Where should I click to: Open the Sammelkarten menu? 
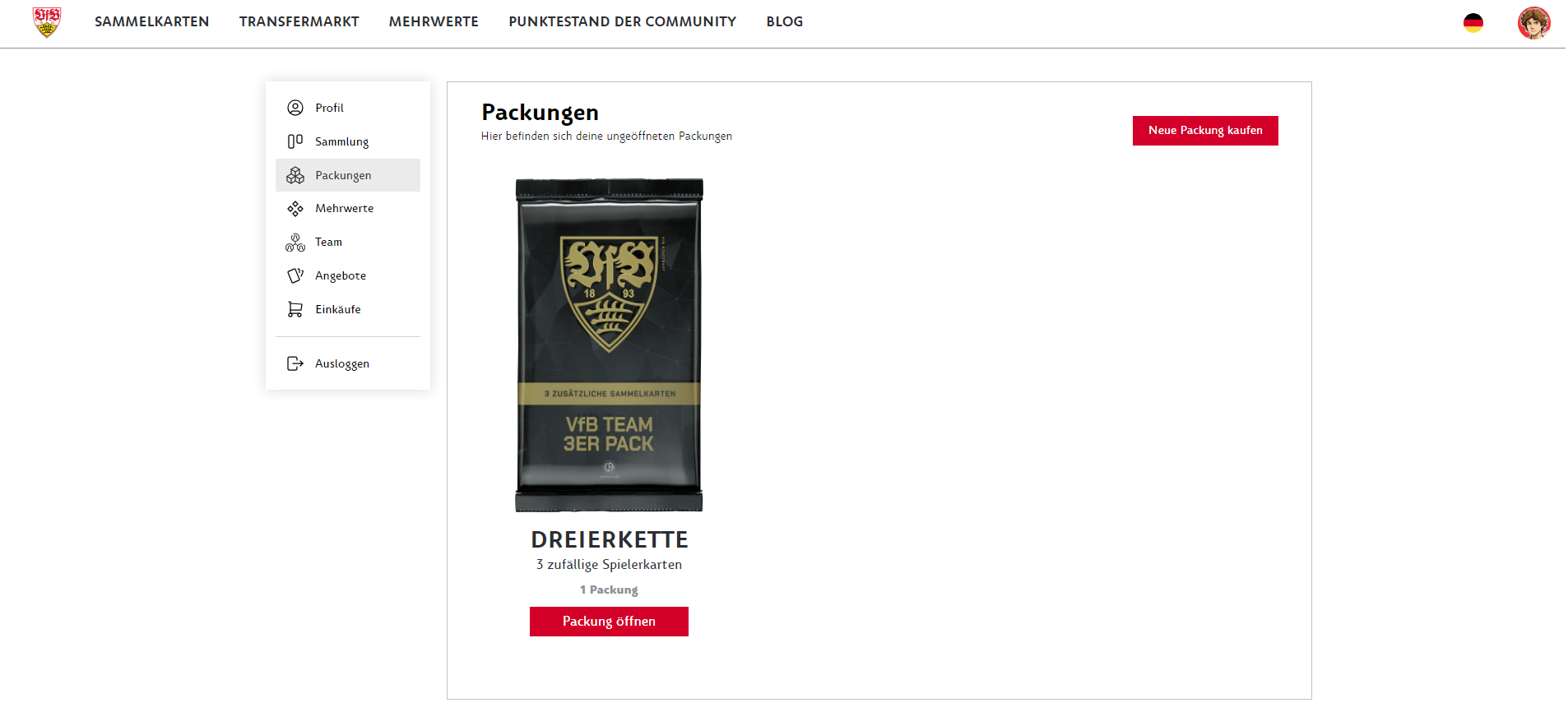click(151, 22)
